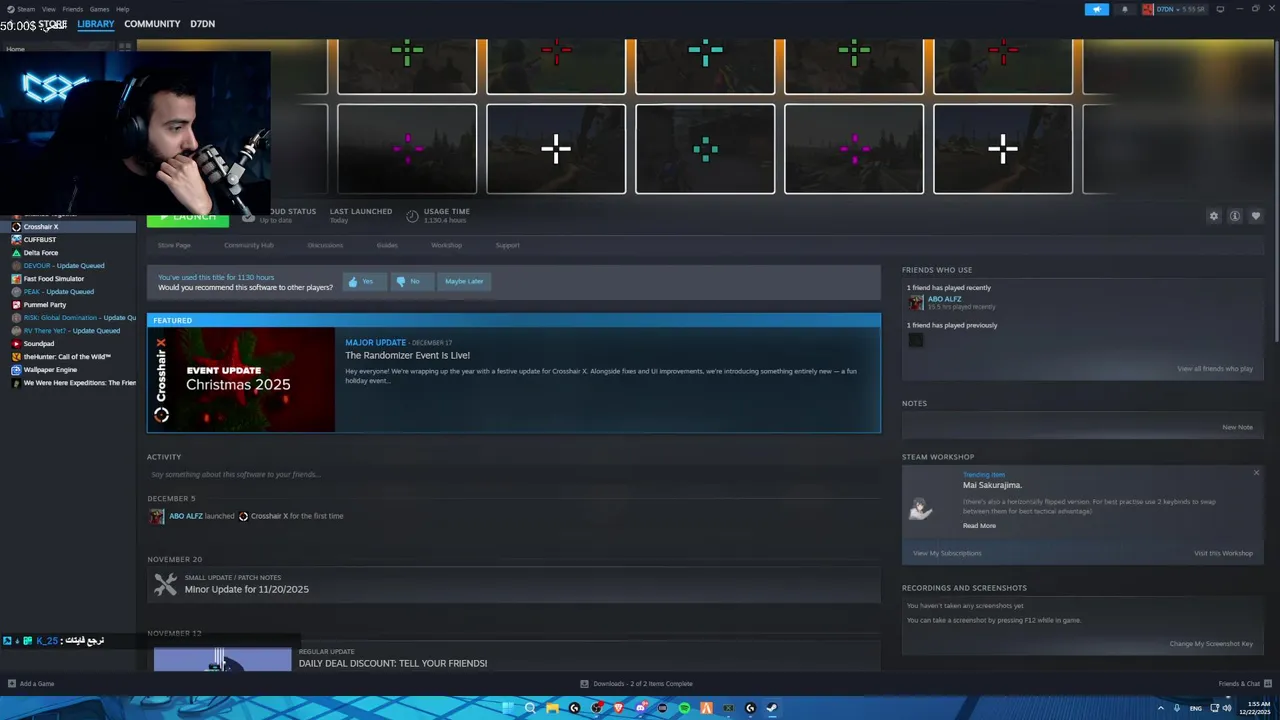Open the notifications bell in Steam
The height and width of the screenshot is (720, 1280).
pos(1125,9)
